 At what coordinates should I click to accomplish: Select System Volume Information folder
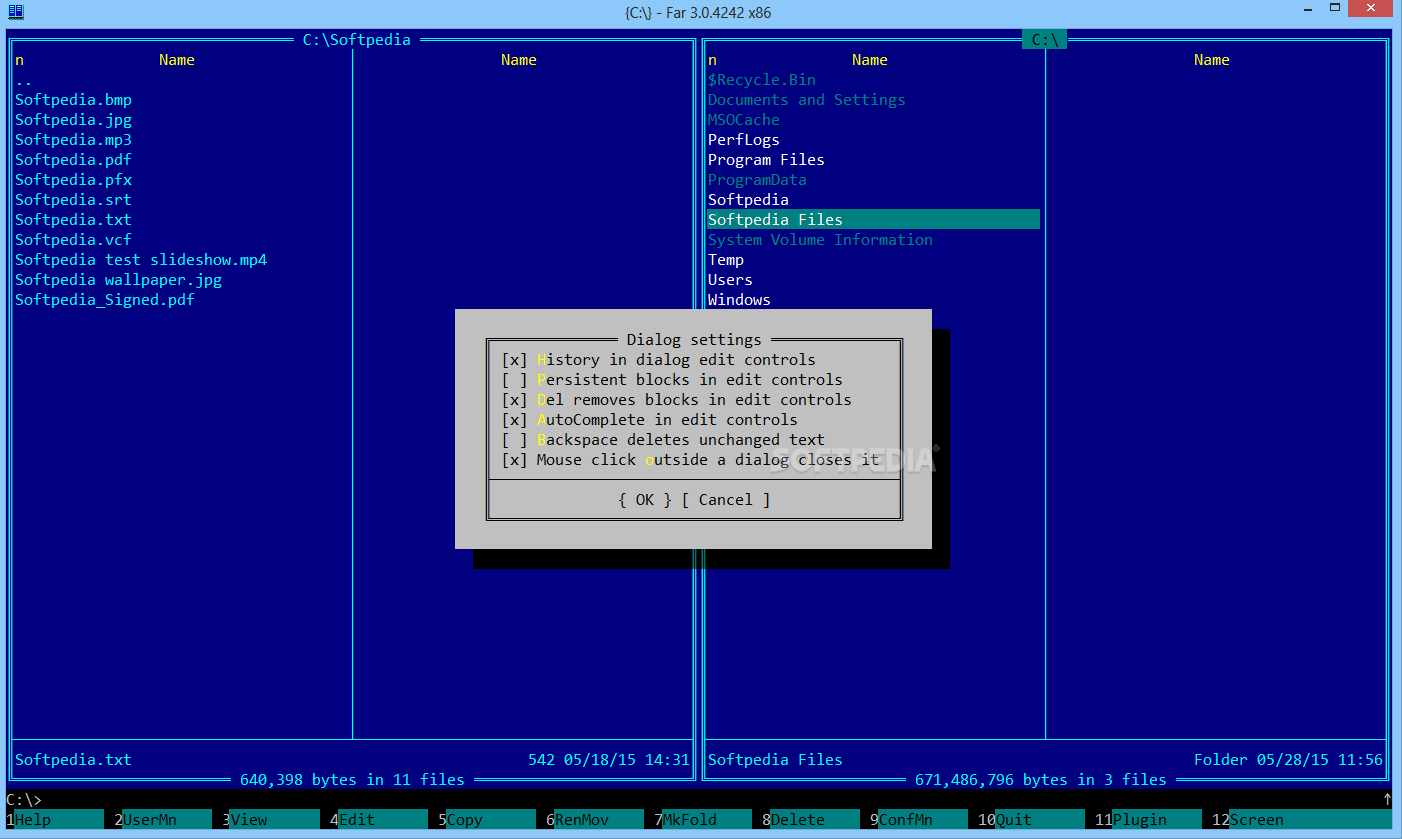tap(820, 240)
